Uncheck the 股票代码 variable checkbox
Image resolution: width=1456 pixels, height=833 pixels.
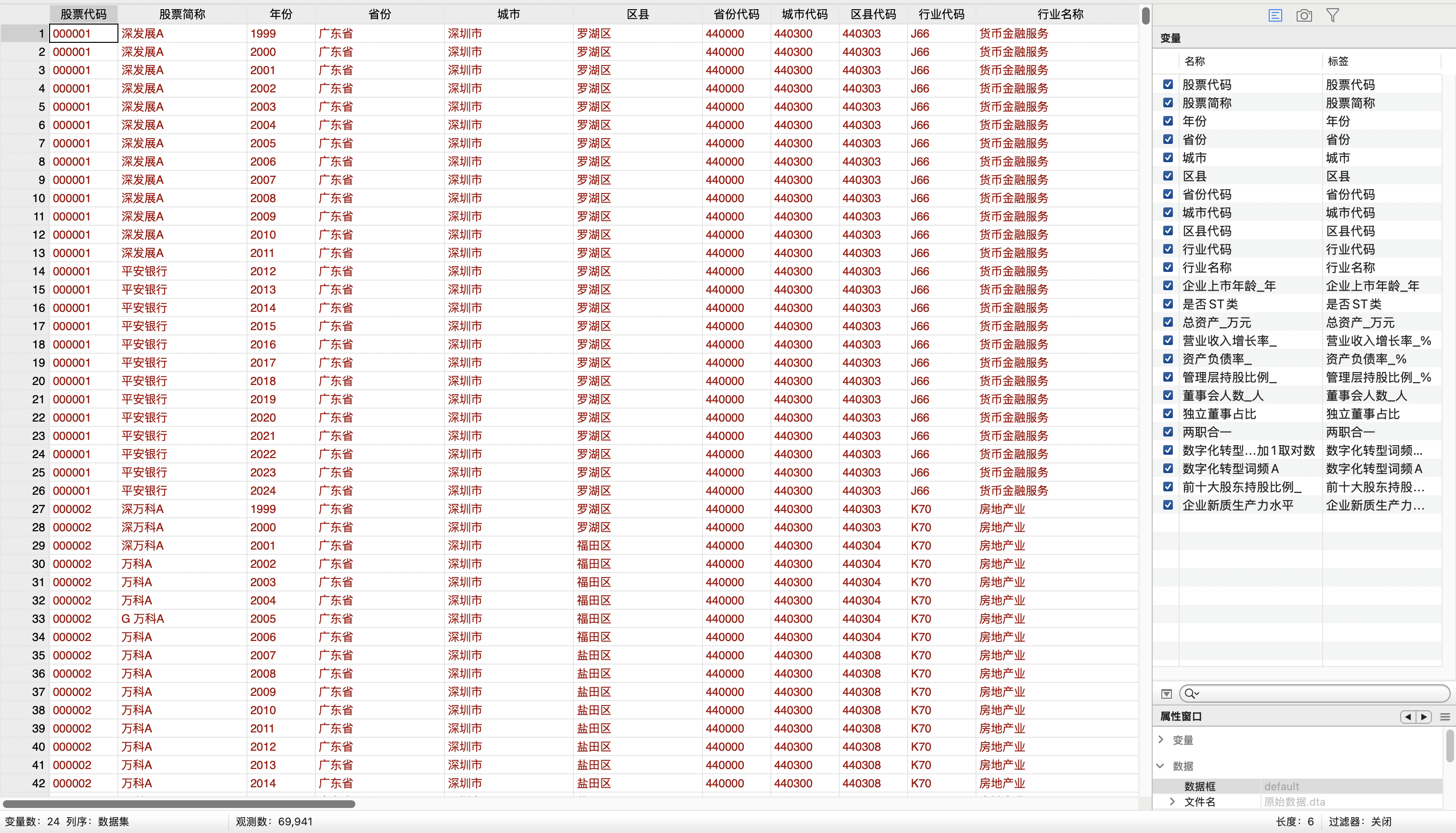[1168, 85]
